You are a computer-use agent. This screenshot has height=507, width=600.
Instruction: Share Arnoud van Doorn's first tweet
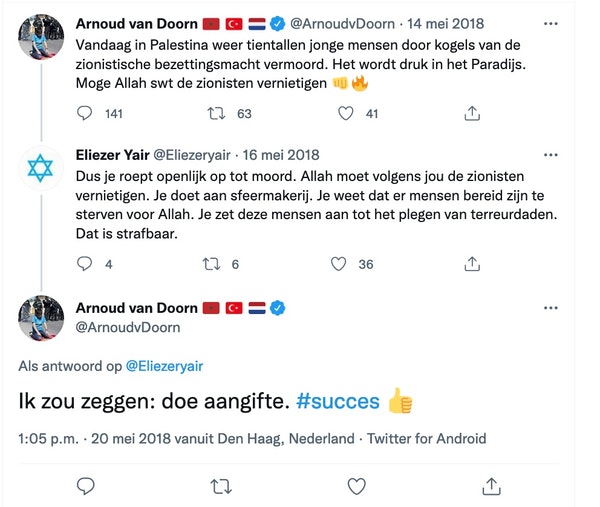(x=473, y=114)
